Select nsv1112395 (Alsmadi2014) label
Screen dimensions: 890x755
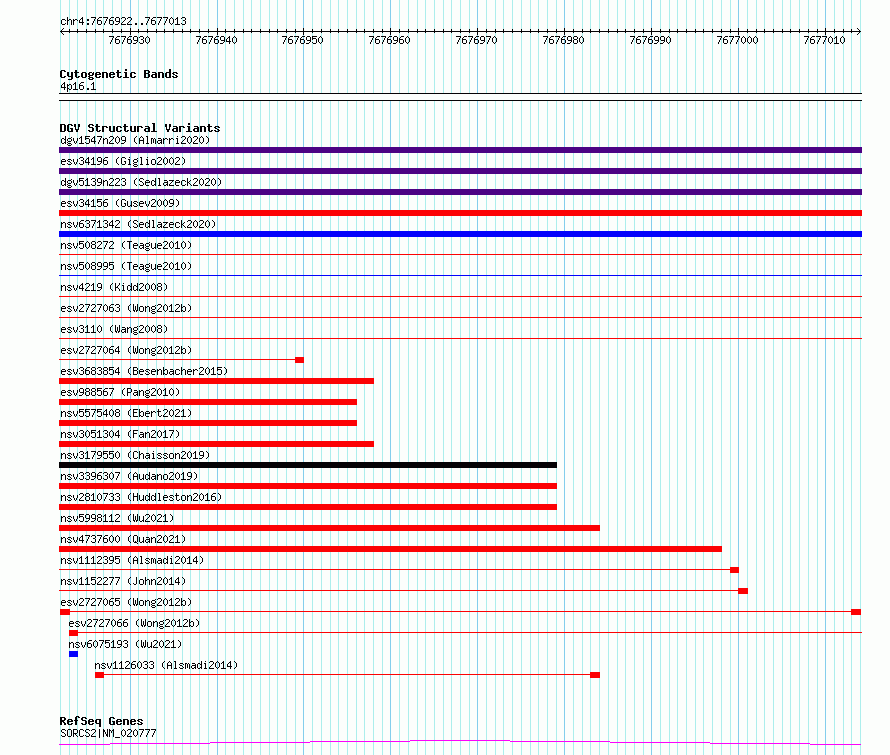pos(132,560)
